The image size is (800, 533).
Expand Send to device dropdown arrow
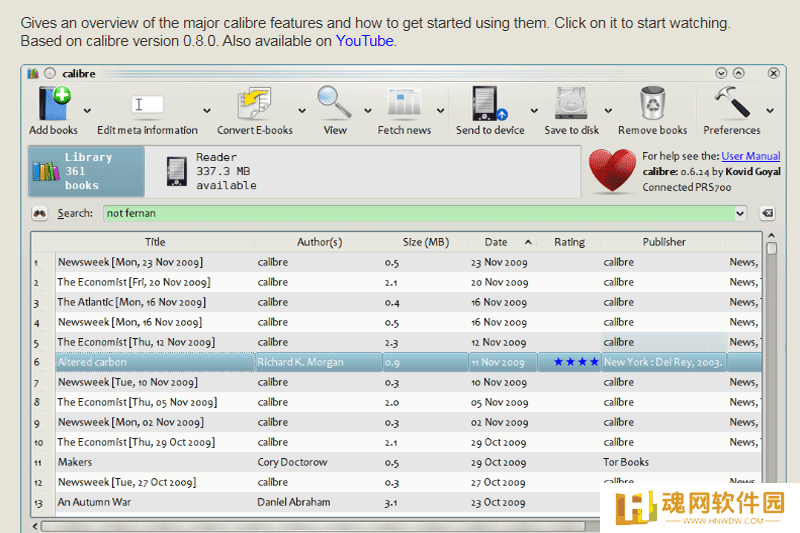534,111
